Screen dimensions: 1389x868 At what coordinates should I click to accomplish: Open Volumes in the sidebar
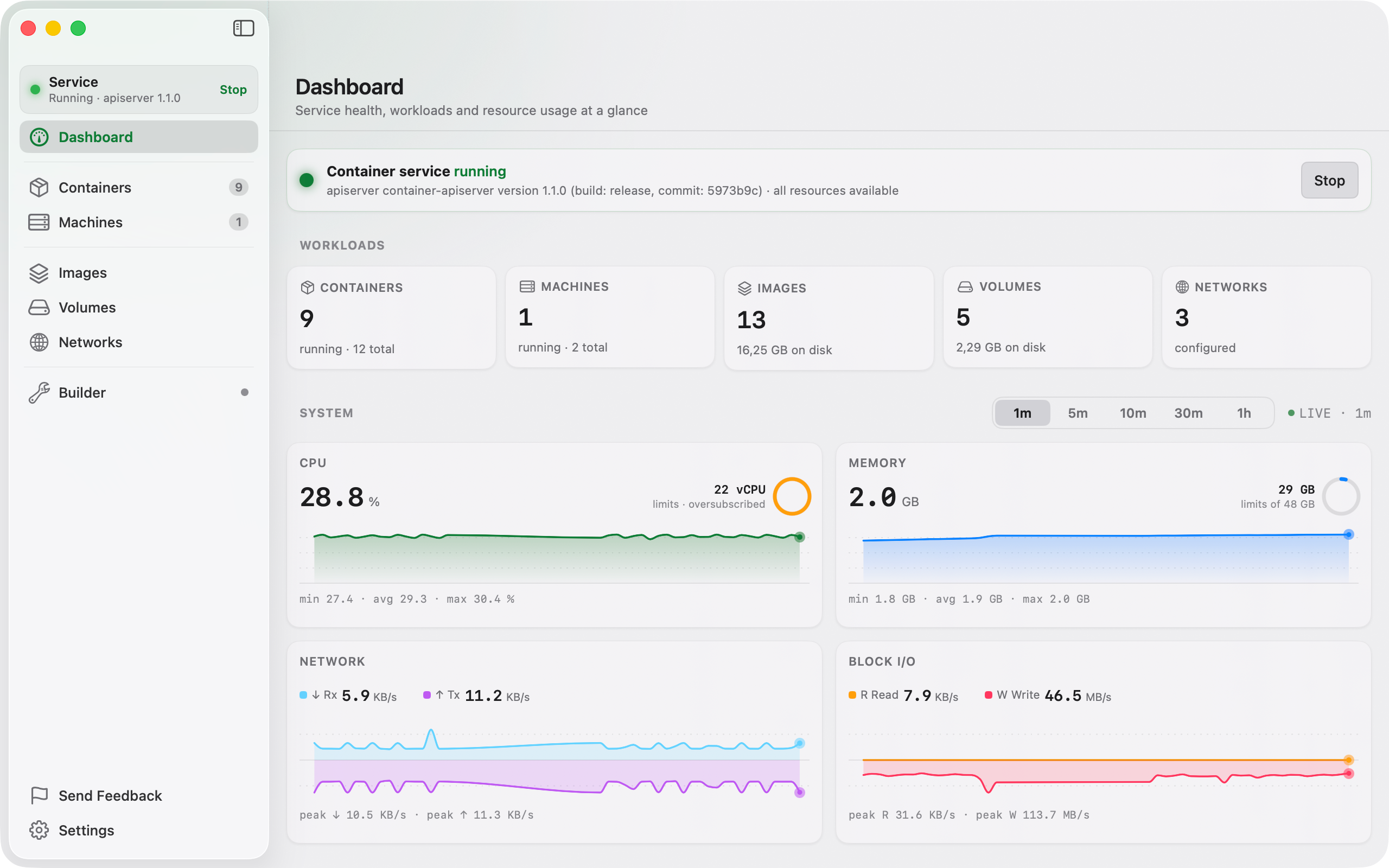tap(138, 308)
